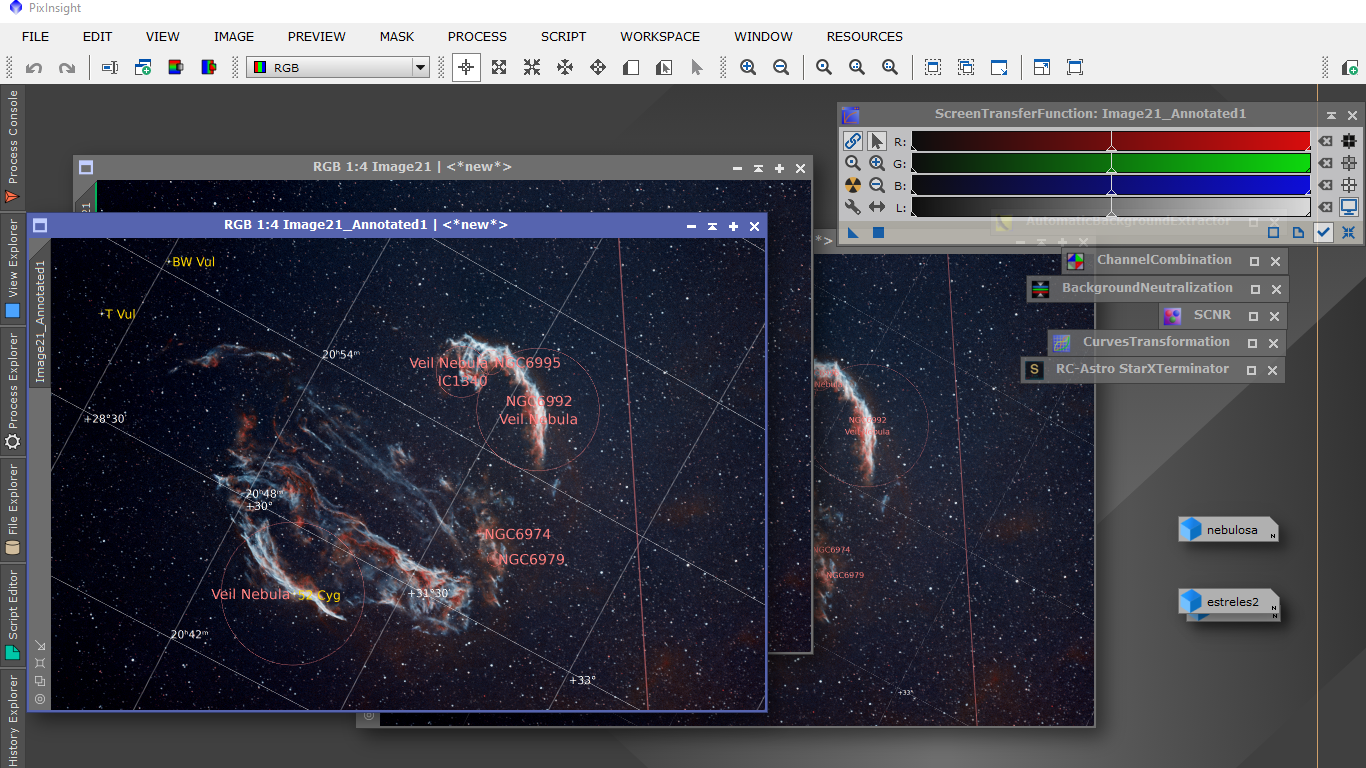Click the red R channel histogram bar
The width and height of the screenshot is (1366, 768).
[x=1110, y=141]
